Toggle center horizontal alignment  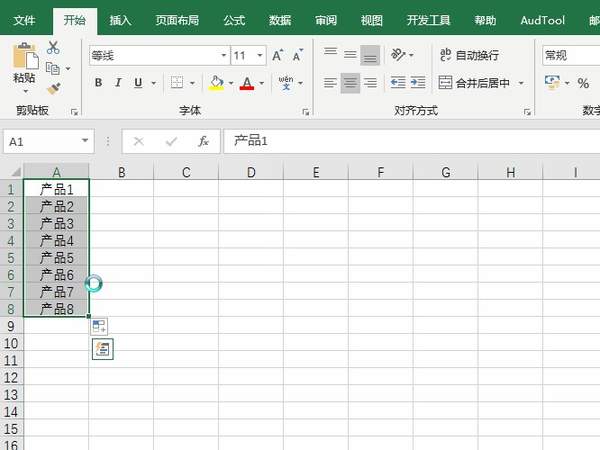coord(350,83)
